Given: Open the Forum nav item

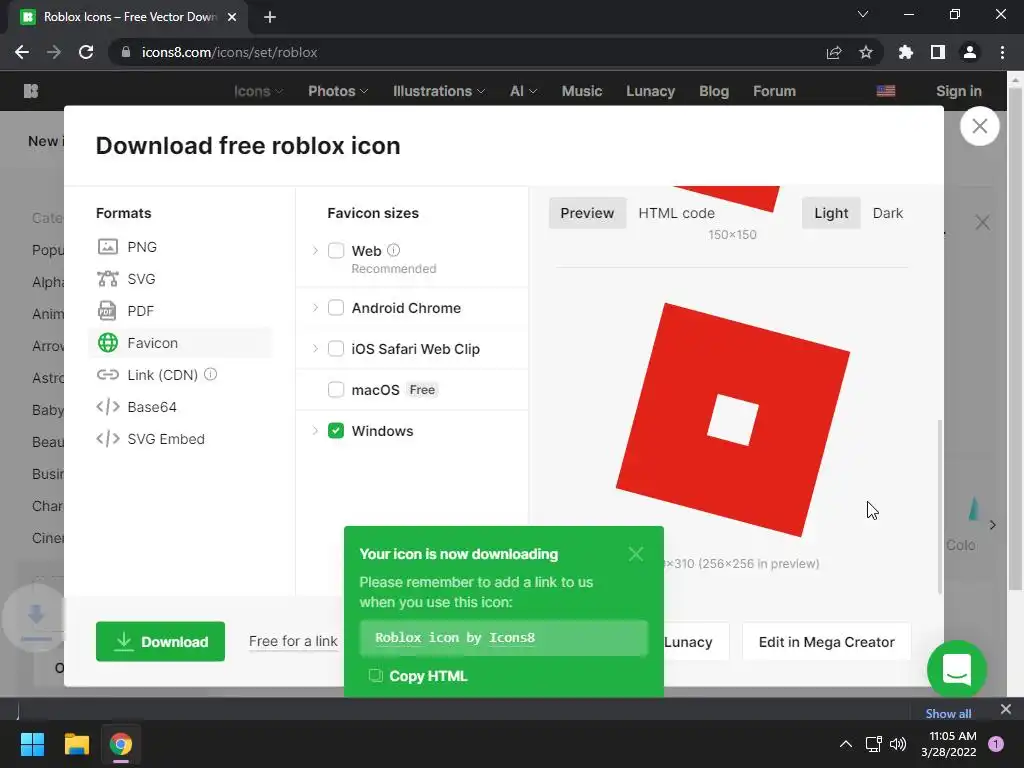Looking at the screenshot, I should pyautogui.click(x=775, y=91).
